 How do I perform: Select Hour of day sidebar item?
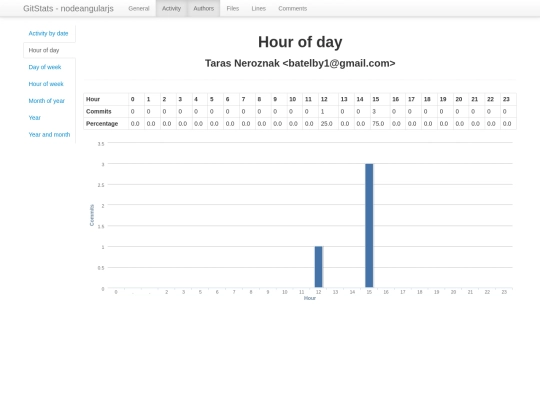[x=49, y=50]
